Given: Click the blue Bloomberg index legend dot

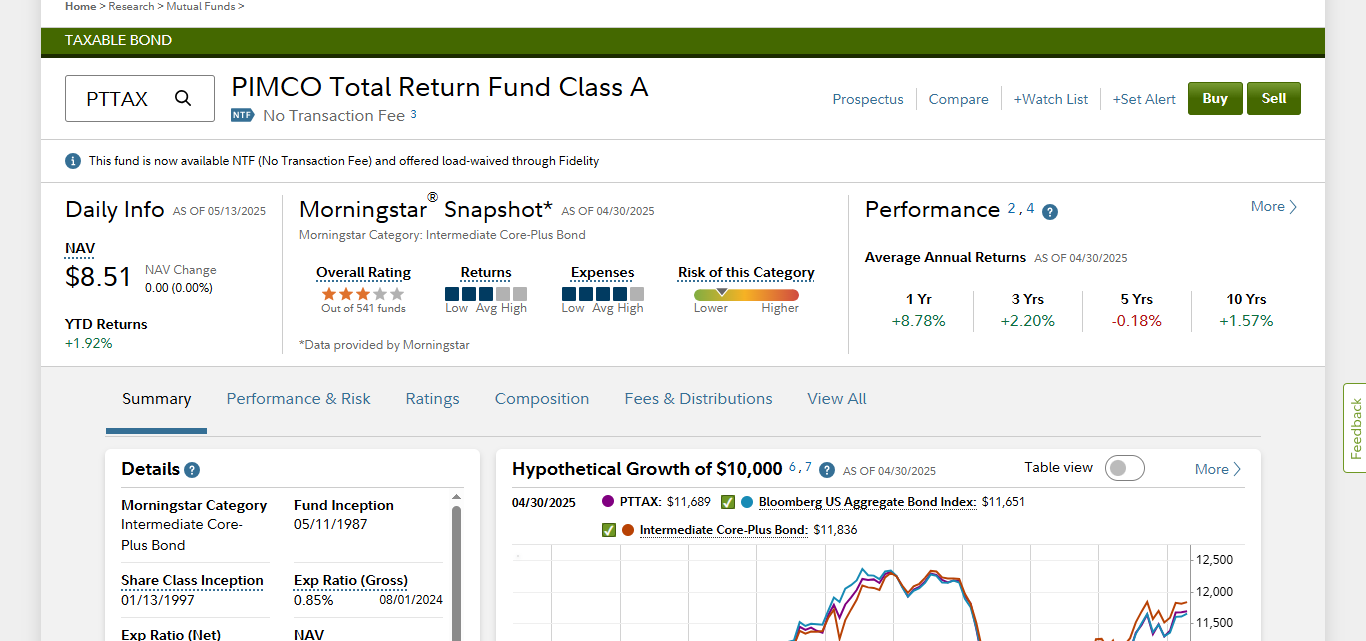Looking at the screenshot, I should pyautogui.click(x=747, y=502).
